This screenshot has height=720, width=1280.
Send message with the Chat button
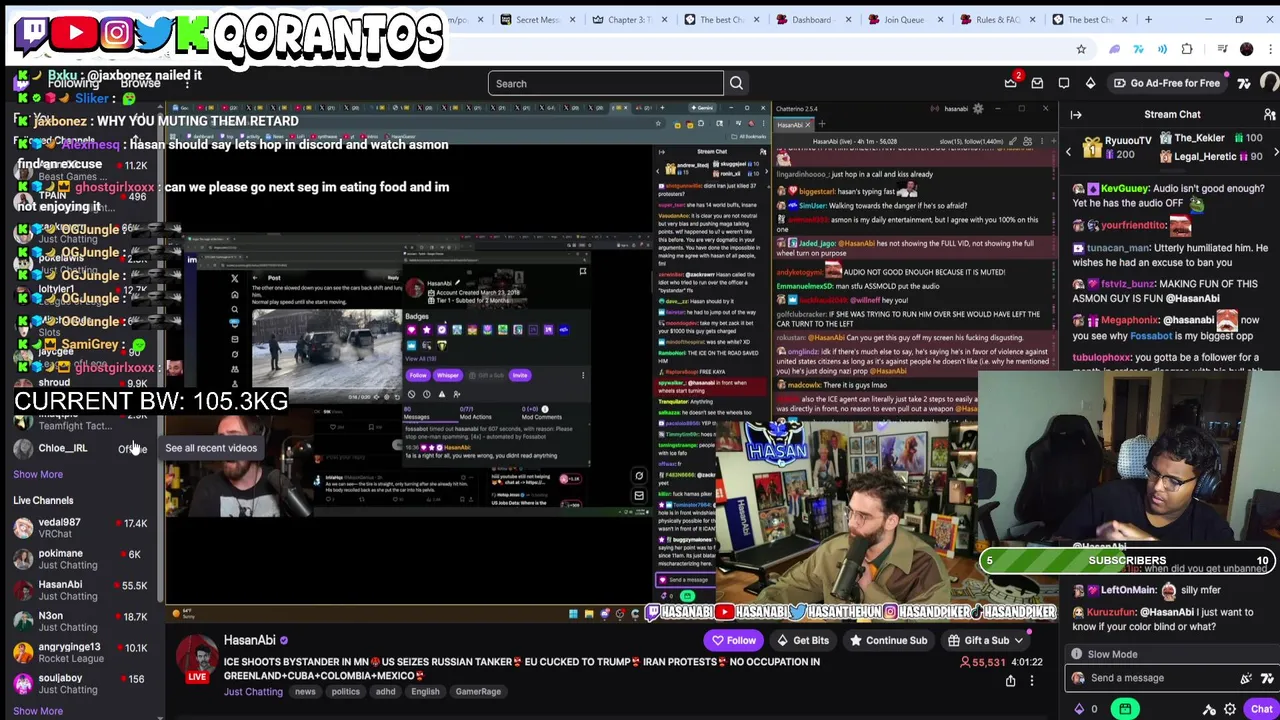1261,709
